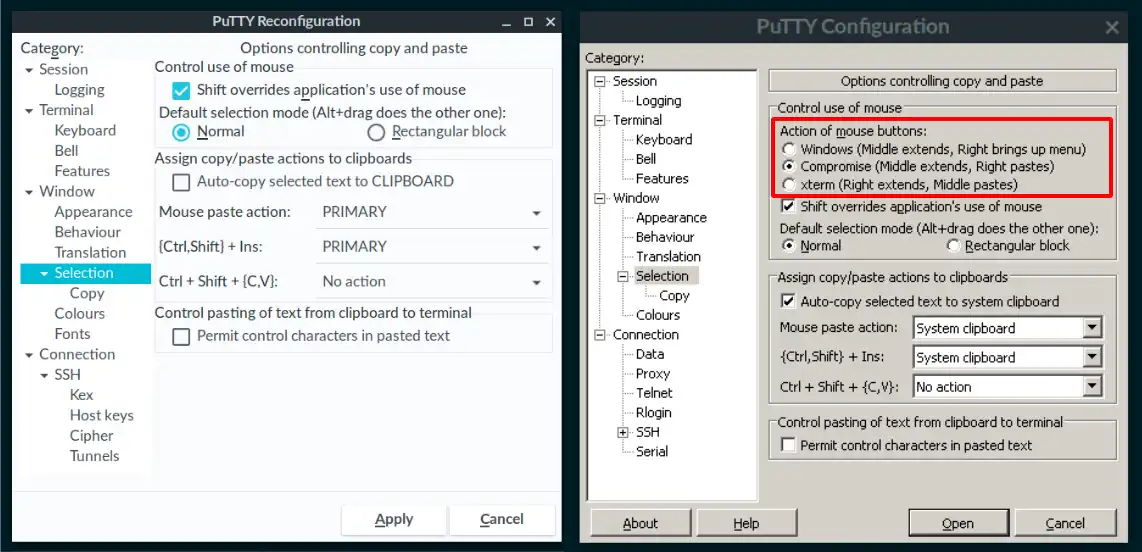Viewport: 1142px width, 552px height.
Task: Select Data in Configuration category tree
Action: coord(650,355)
